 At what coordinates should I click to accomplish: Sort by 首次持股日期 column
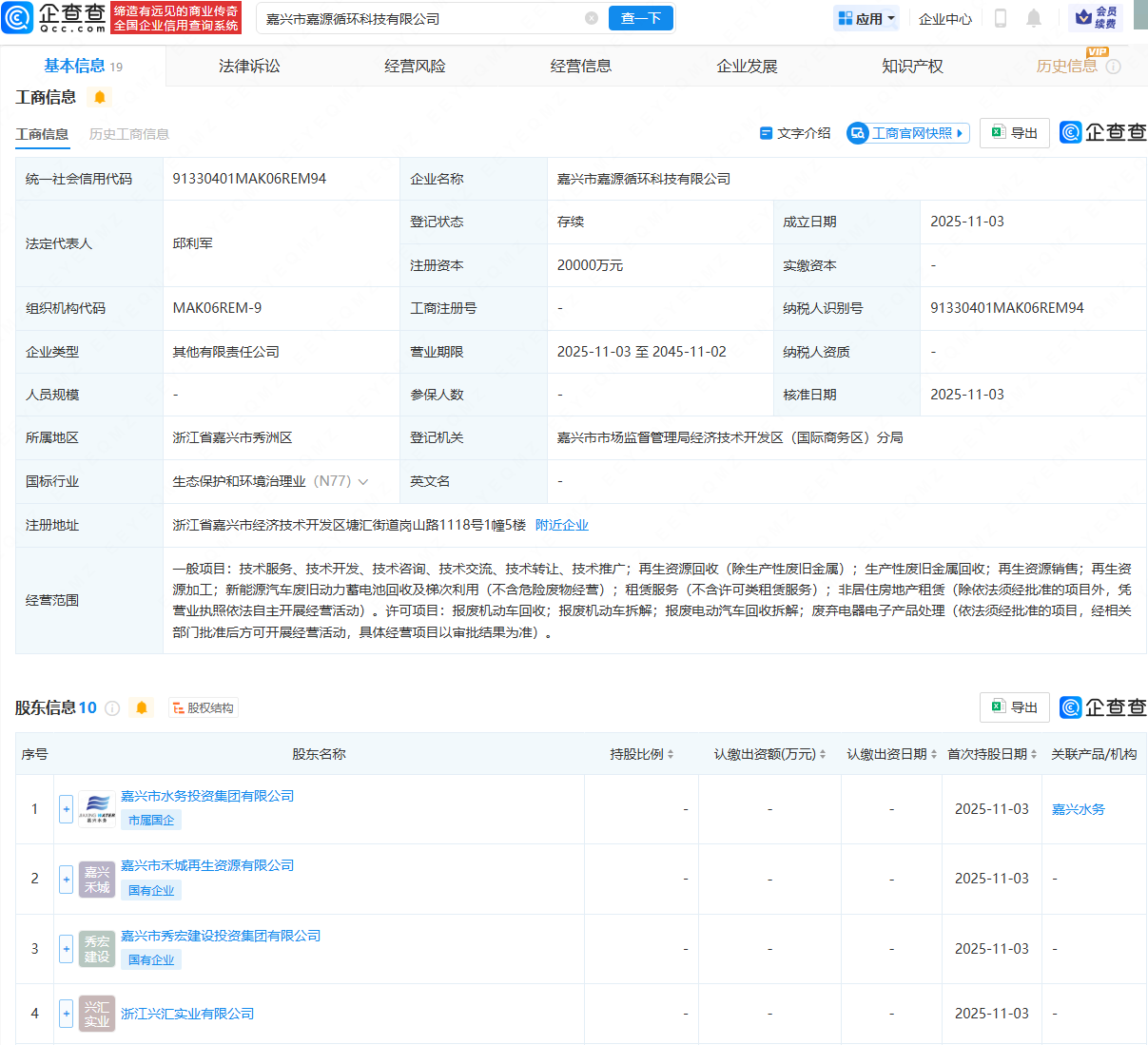point(992,754)
